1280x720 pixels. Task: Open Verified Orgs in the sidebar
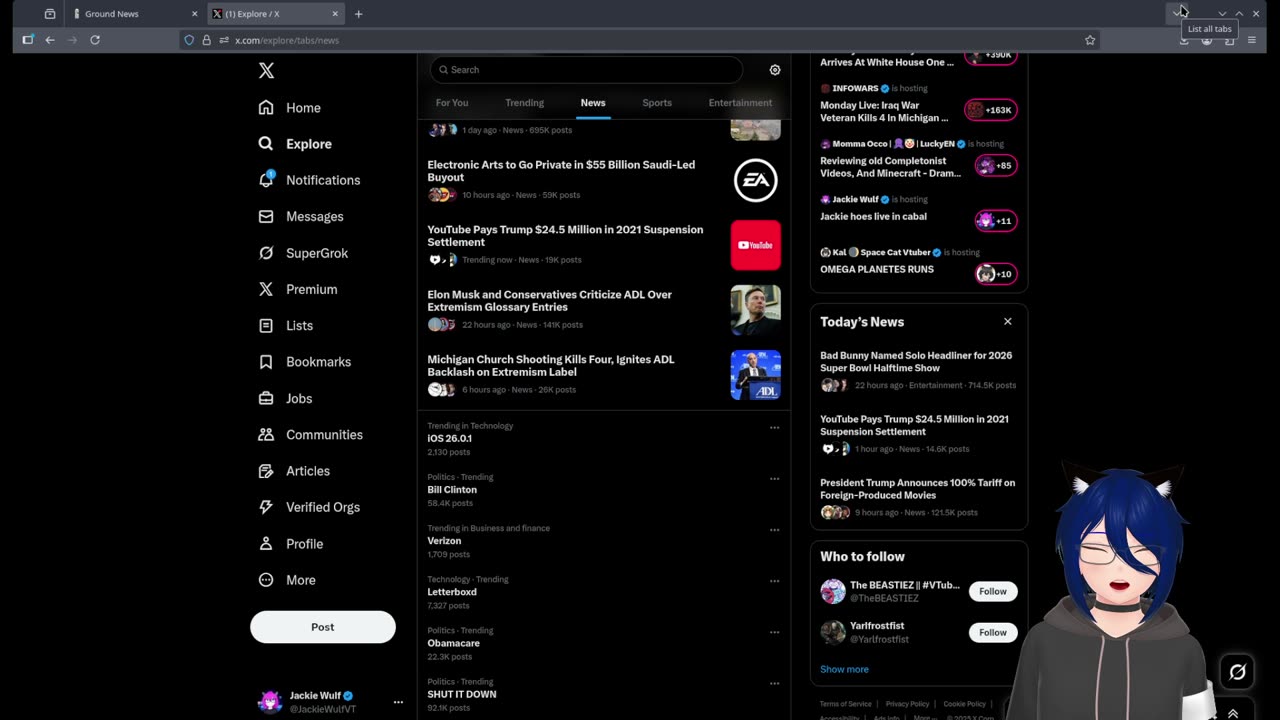pyautogui.click(x=309, y=507)
